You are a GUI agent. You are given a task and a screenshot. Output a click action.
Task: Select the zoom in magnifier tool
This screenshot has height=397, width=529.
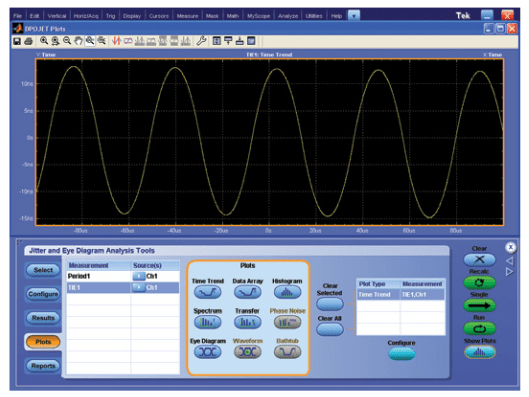[44, 41]
